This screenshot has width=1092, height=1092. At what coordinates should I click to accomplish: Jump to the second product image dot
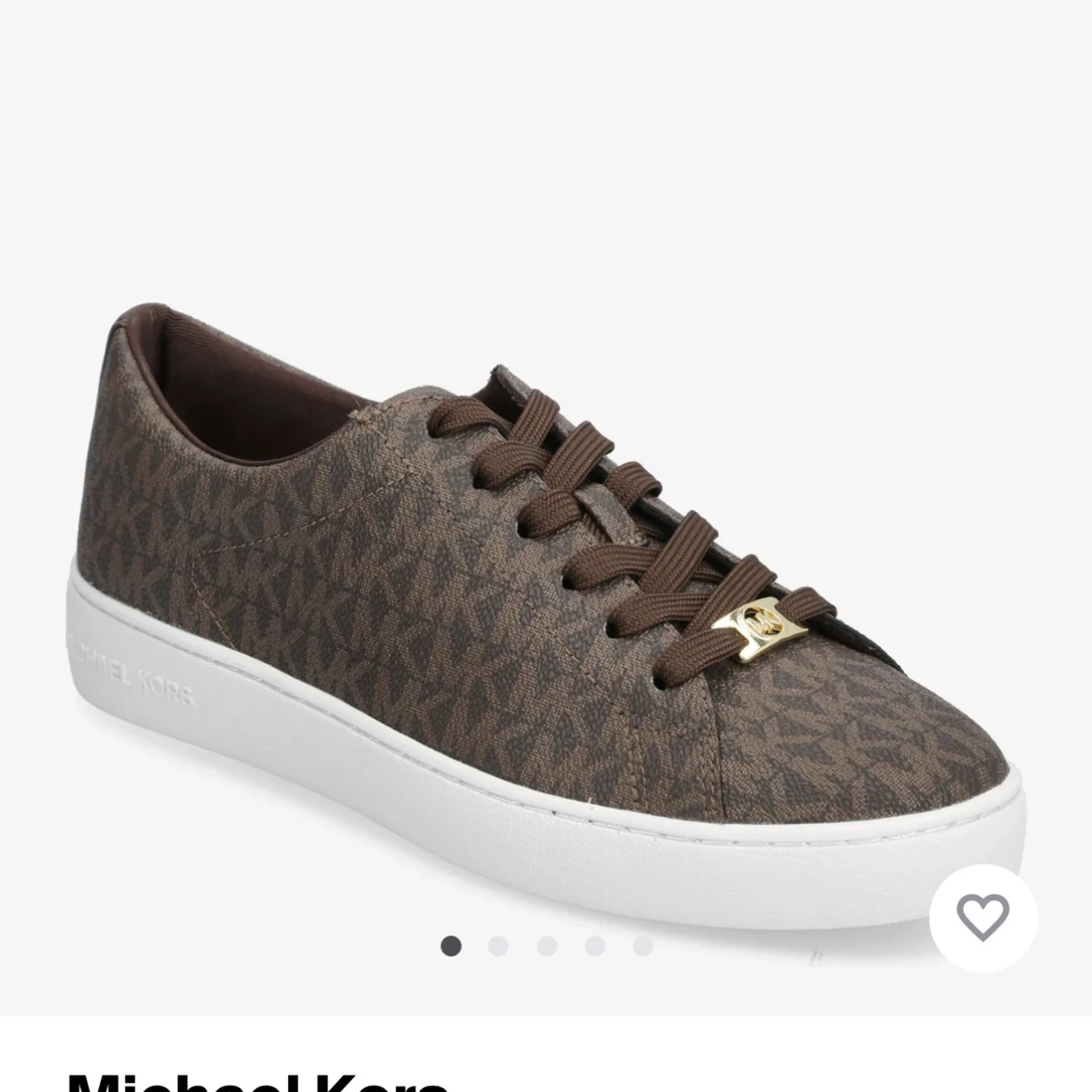click(x=498, y=945)
